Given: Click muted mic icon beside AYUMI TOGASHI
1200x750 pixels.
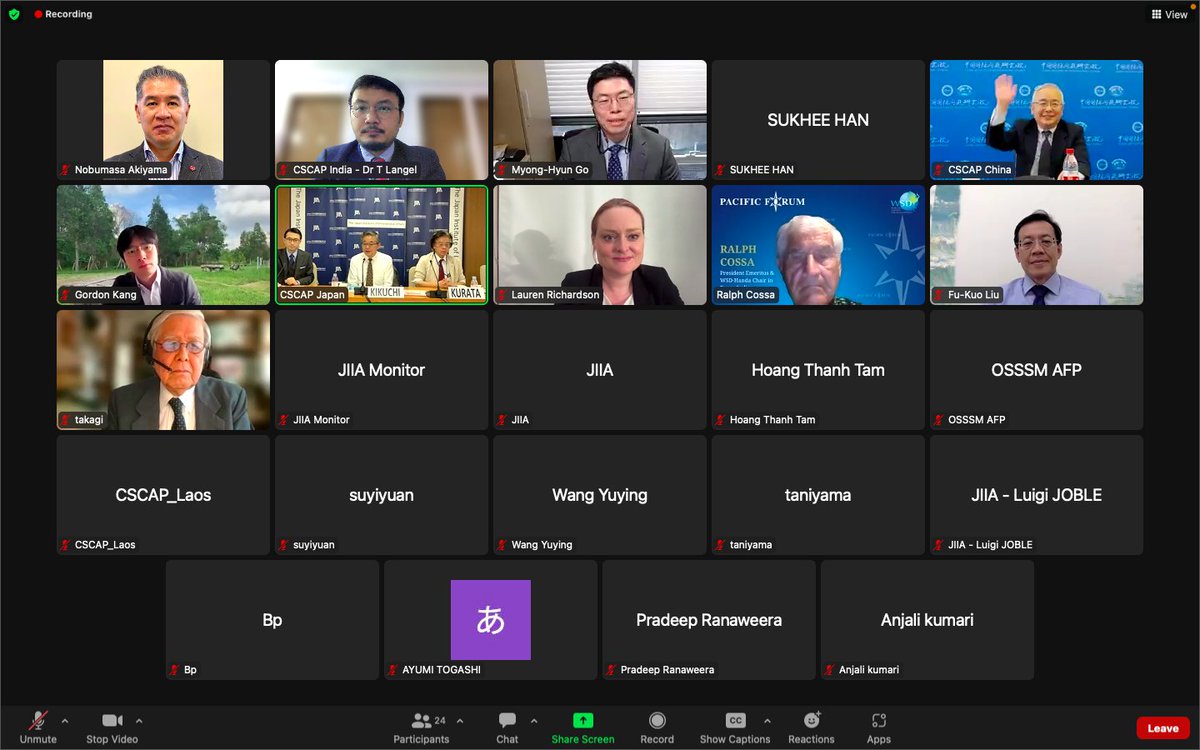Looking at the screenshot, I should 393,670.
